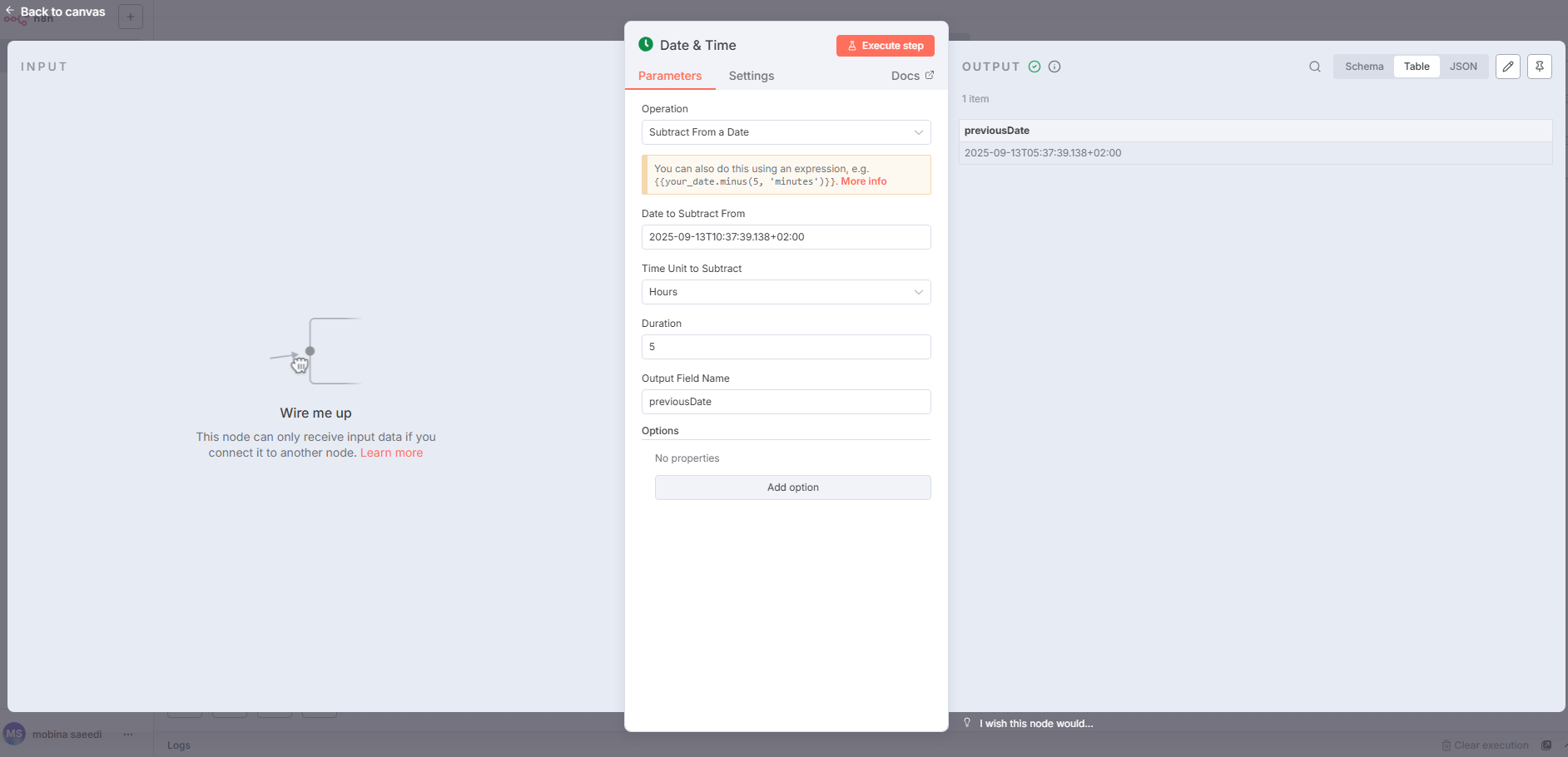Expand the Time Unit to Subtract dropdown
This screenshot has height=757, width=1568.
pos(786,292)
